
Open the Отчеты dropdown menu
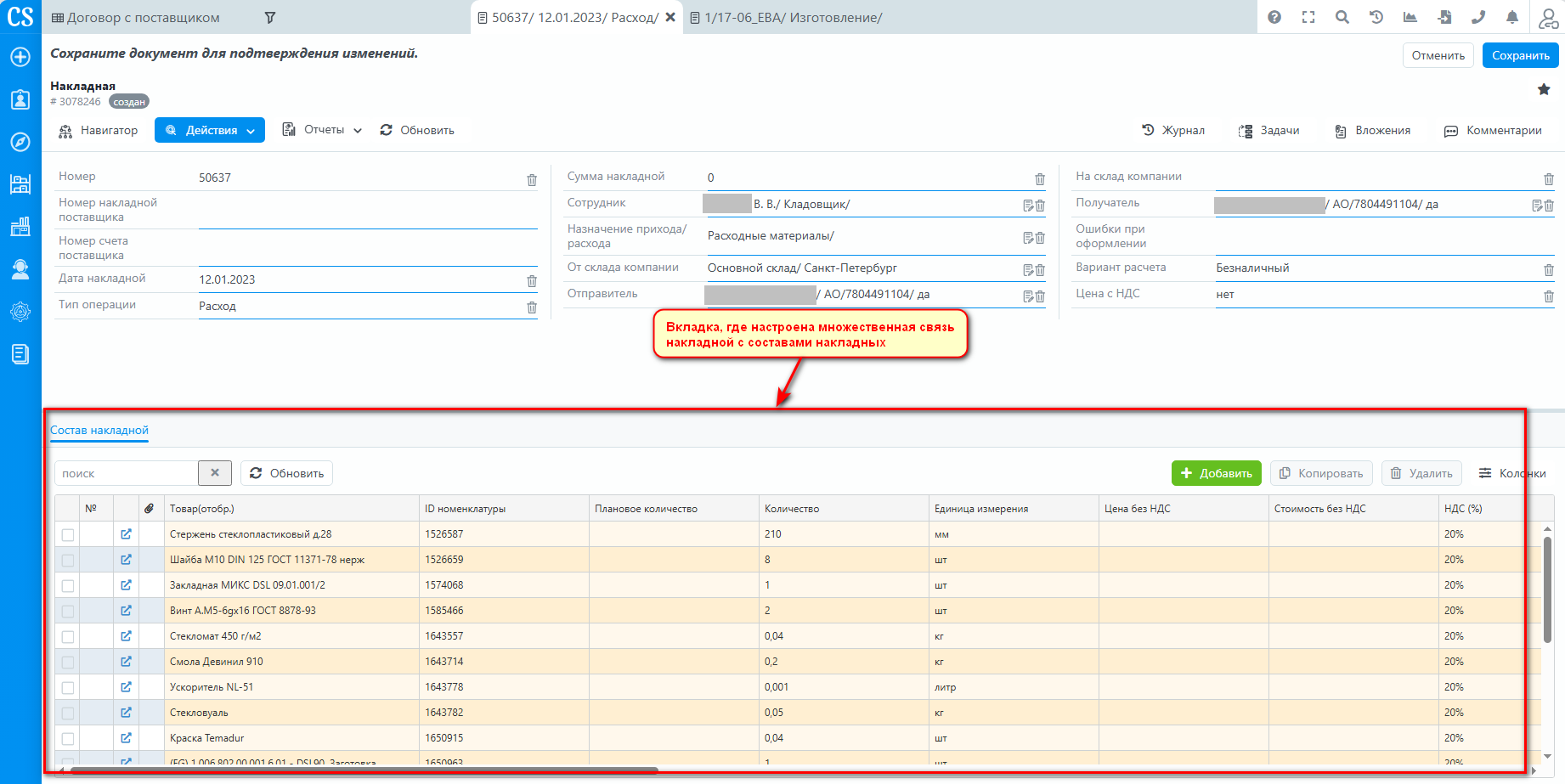click(x=323, y=130)
